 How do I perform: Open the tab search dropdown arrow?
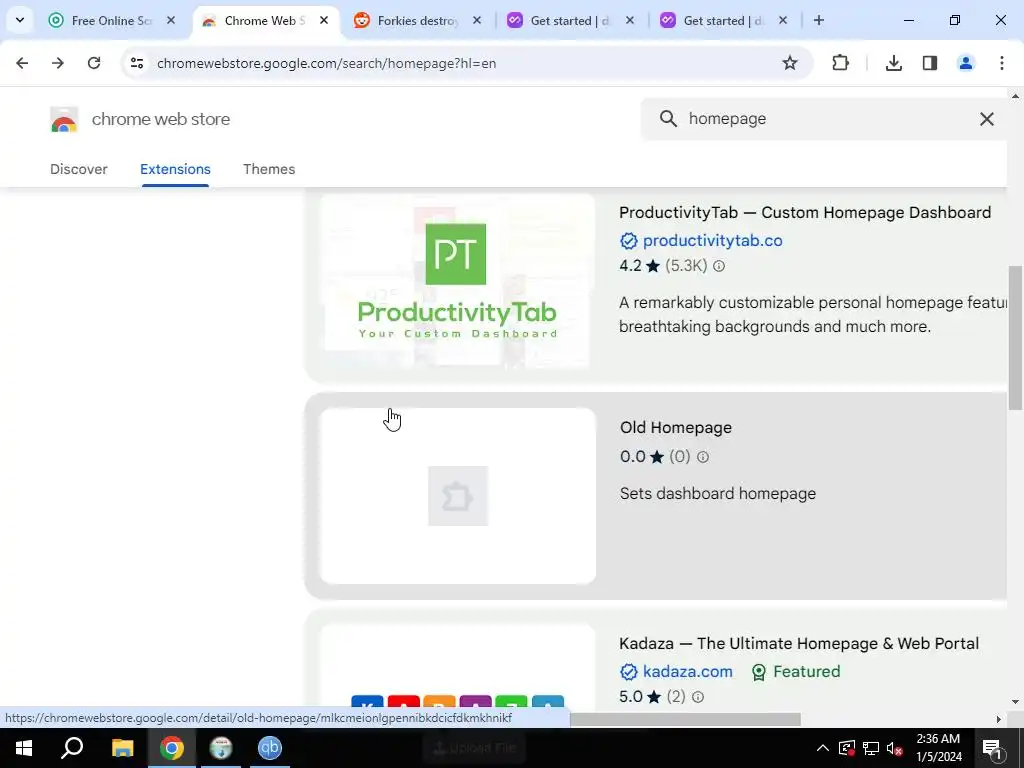pos(20,20)
